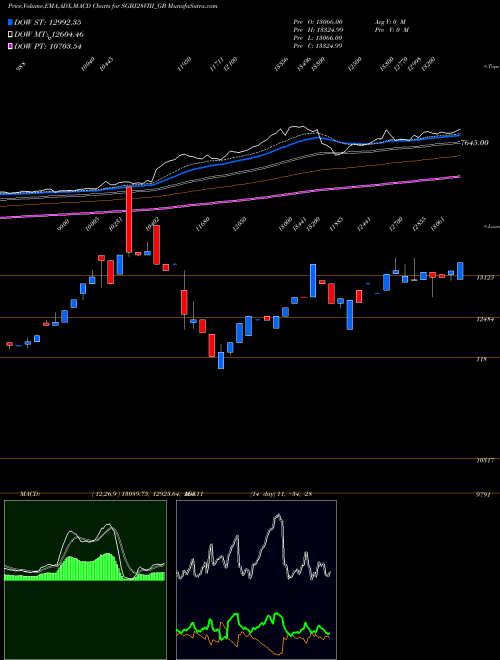Click the 11950 top price label

pyautogui.click(x=184, y=64)
